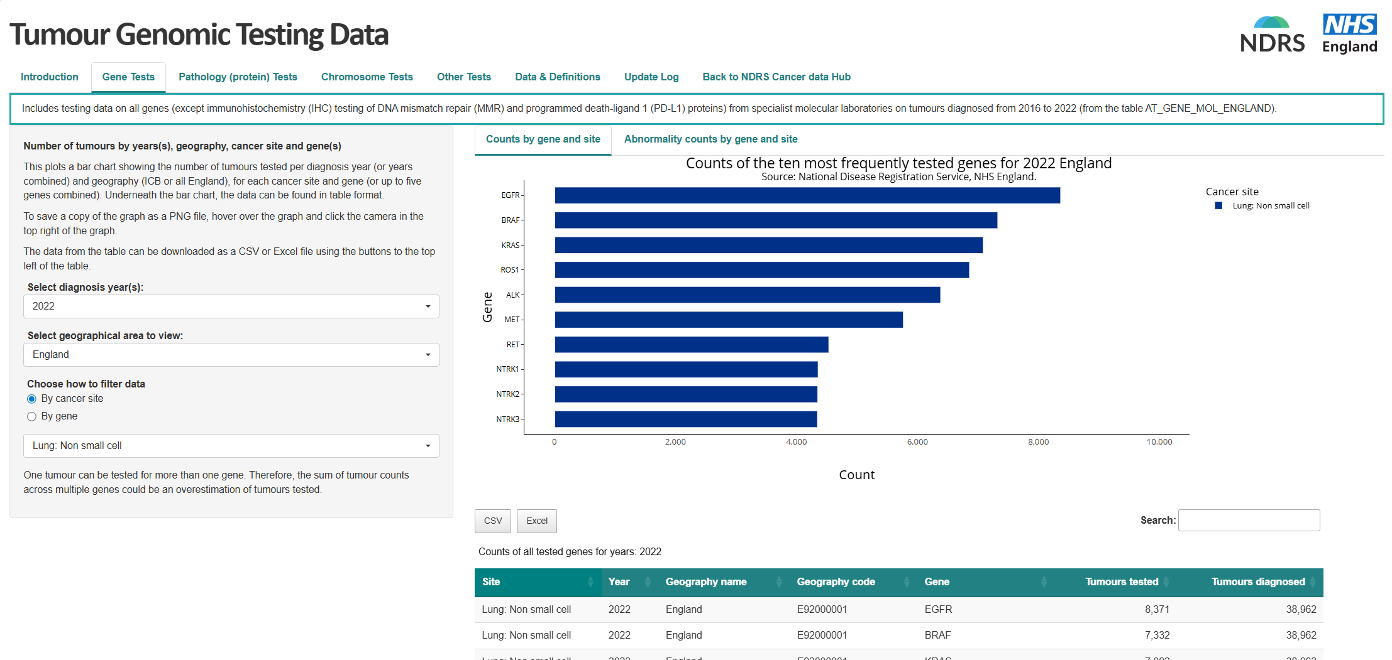Select Counts by gene and site subtab

(x=543, y=139)
